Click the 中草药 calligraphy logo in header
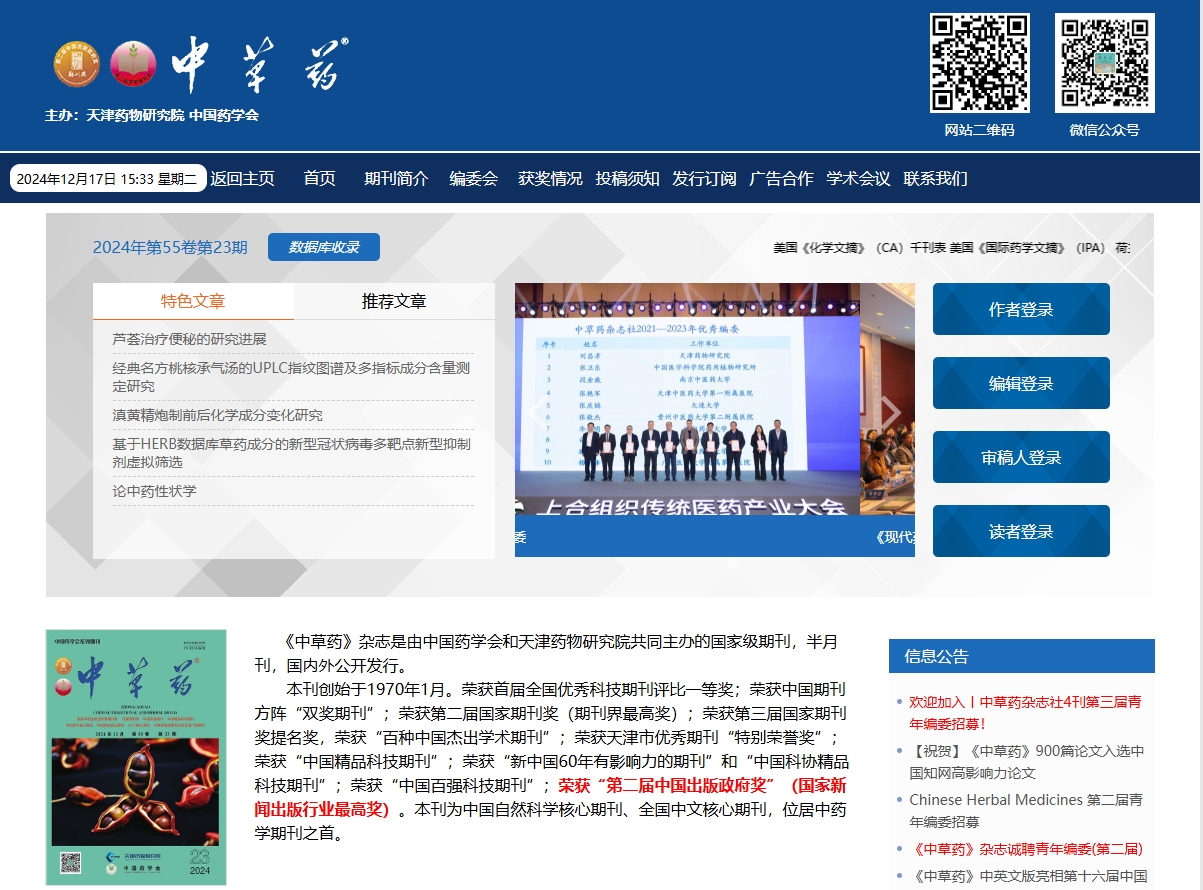This screenshot has height=890, width=1203. pyautogui.click(x=260, y=65)
